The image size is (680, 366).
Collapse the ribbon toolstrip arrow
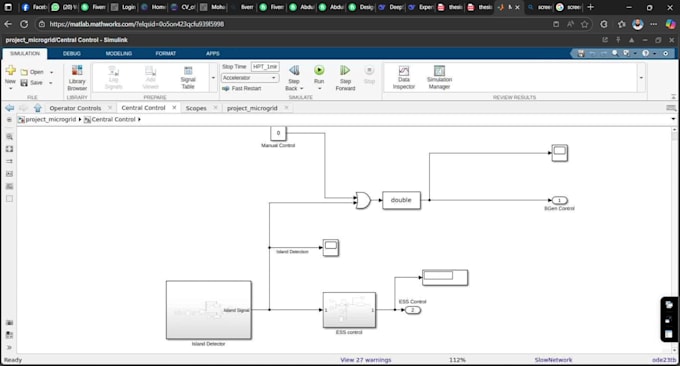point(673,97)
